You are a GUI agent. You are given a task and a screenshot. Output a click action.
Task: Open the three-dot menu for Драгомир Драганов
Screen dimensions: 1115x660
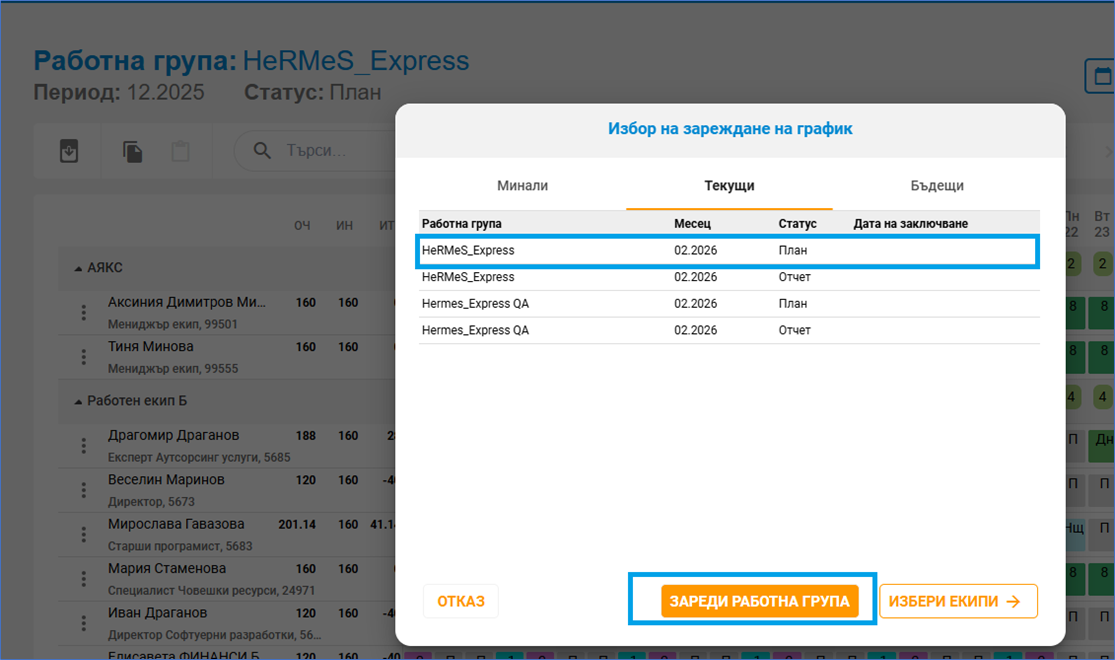(84, 445)
